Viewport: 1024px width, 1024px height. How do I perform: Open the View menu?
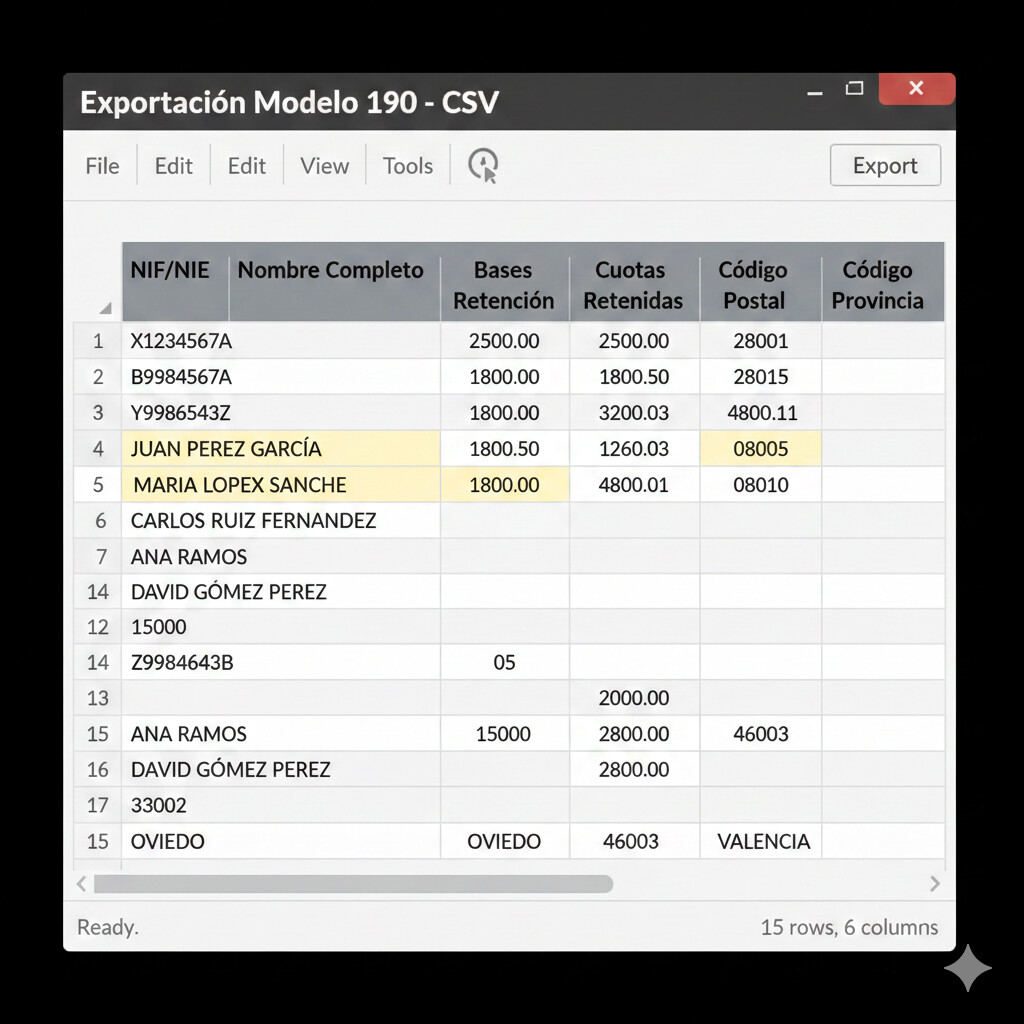(325, 166)
